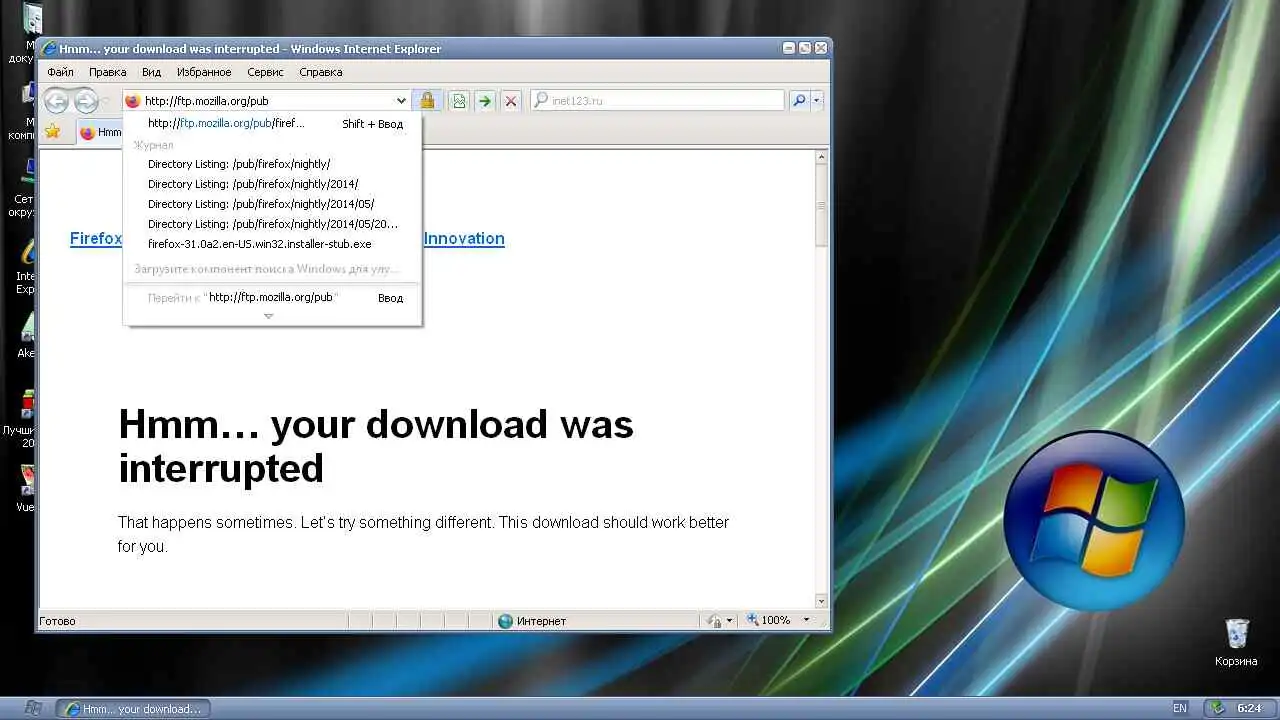Click the system tray shield icon
The width and height of the screenshot is (1280, 720).
(1216, 708)
